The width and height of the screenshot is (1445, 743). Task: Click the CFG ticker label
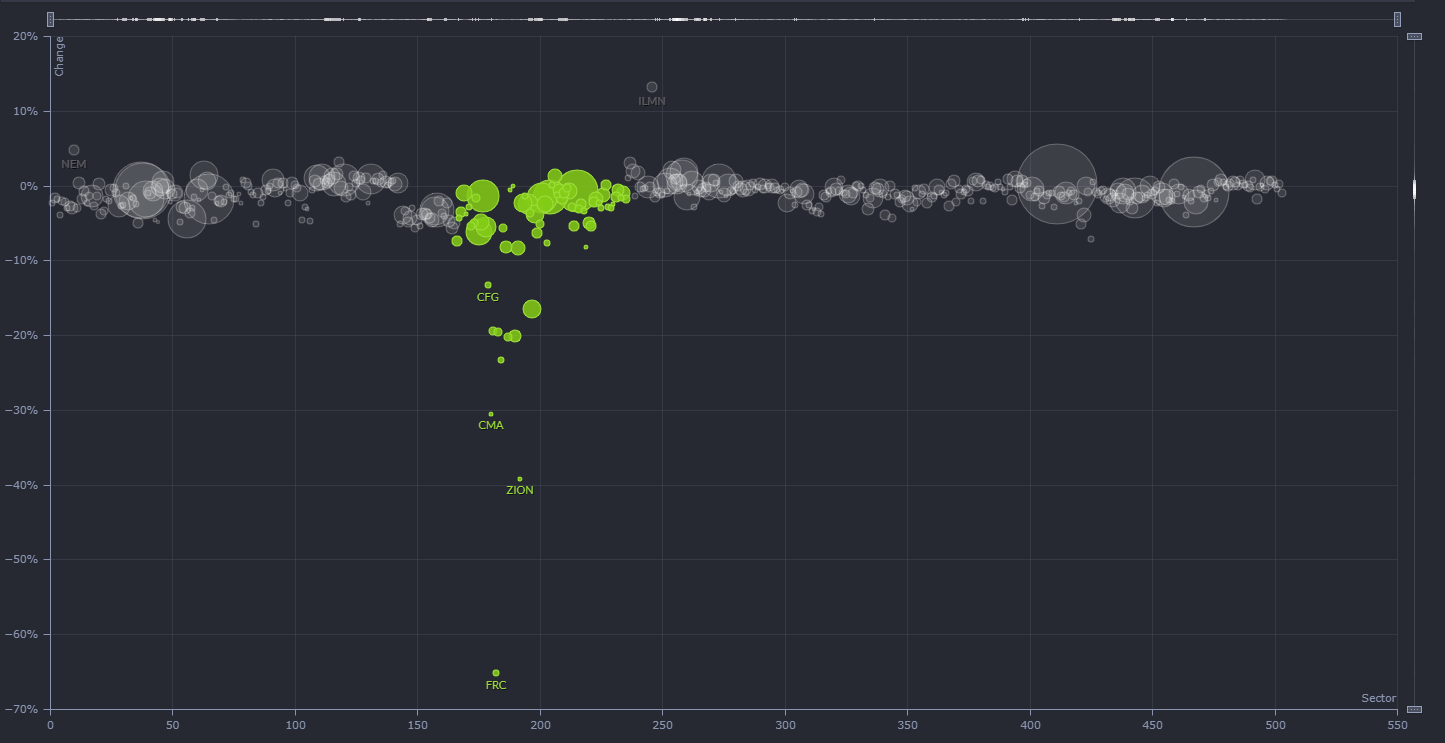coord(488,297)
